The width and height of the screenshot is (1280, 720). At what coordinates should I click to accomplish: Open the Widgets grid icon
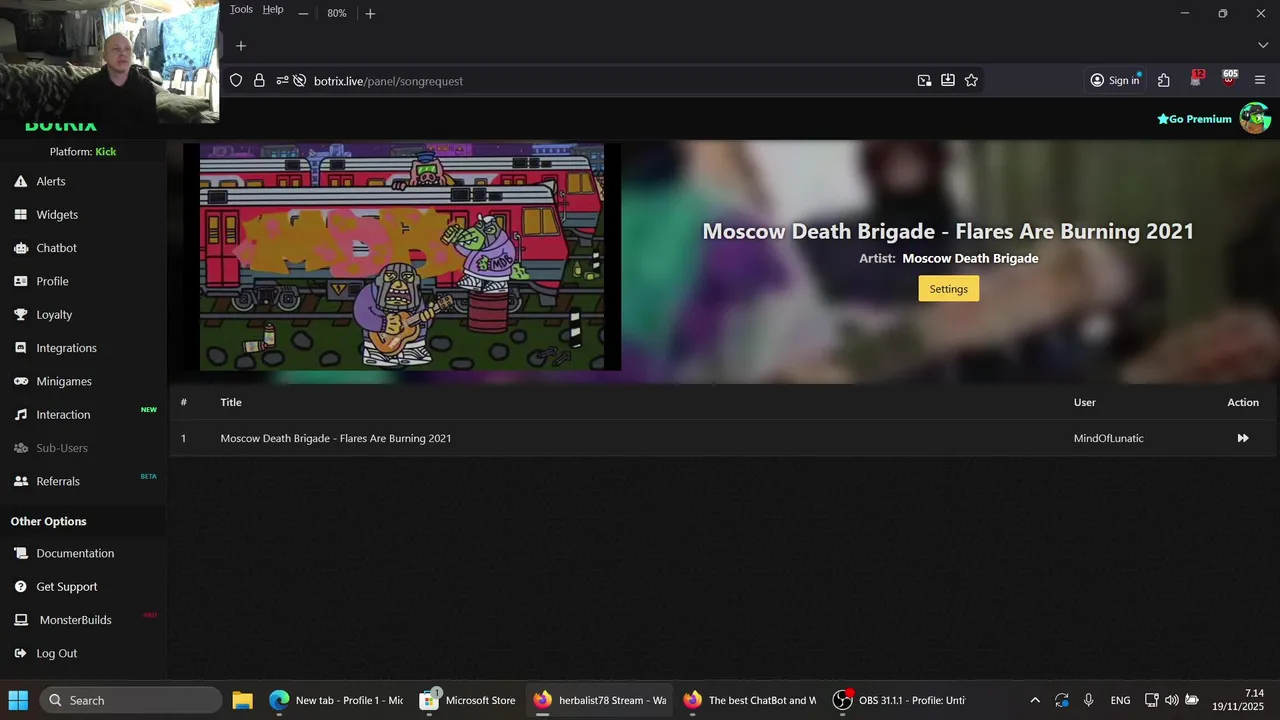(x=20, y=214)
